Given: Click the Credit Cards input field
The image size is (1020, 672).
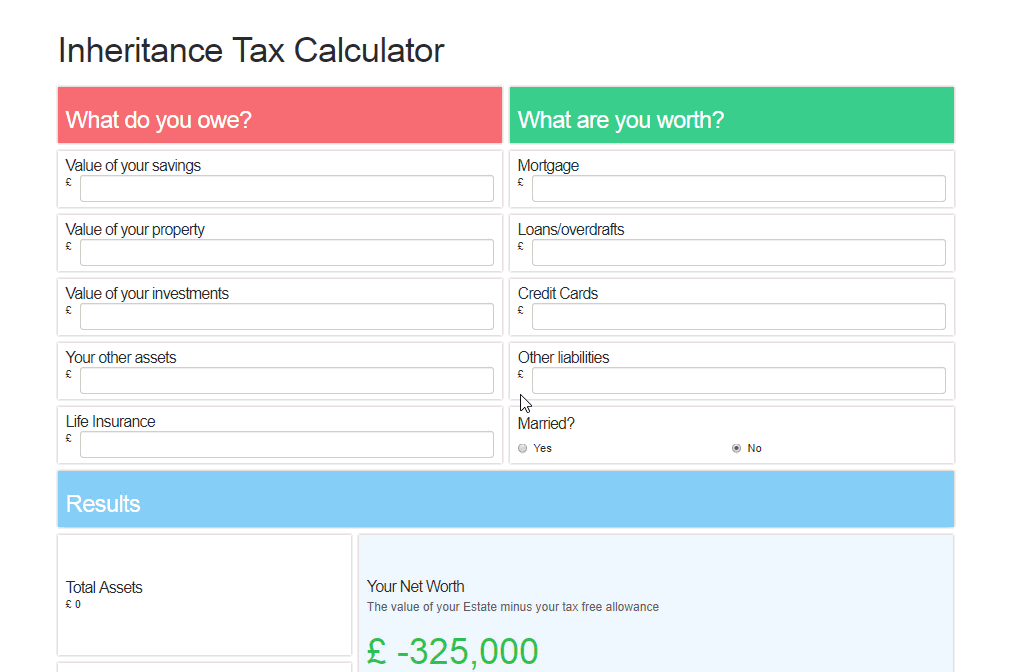Looking at the screenshot, I should [x=739, y=316].
